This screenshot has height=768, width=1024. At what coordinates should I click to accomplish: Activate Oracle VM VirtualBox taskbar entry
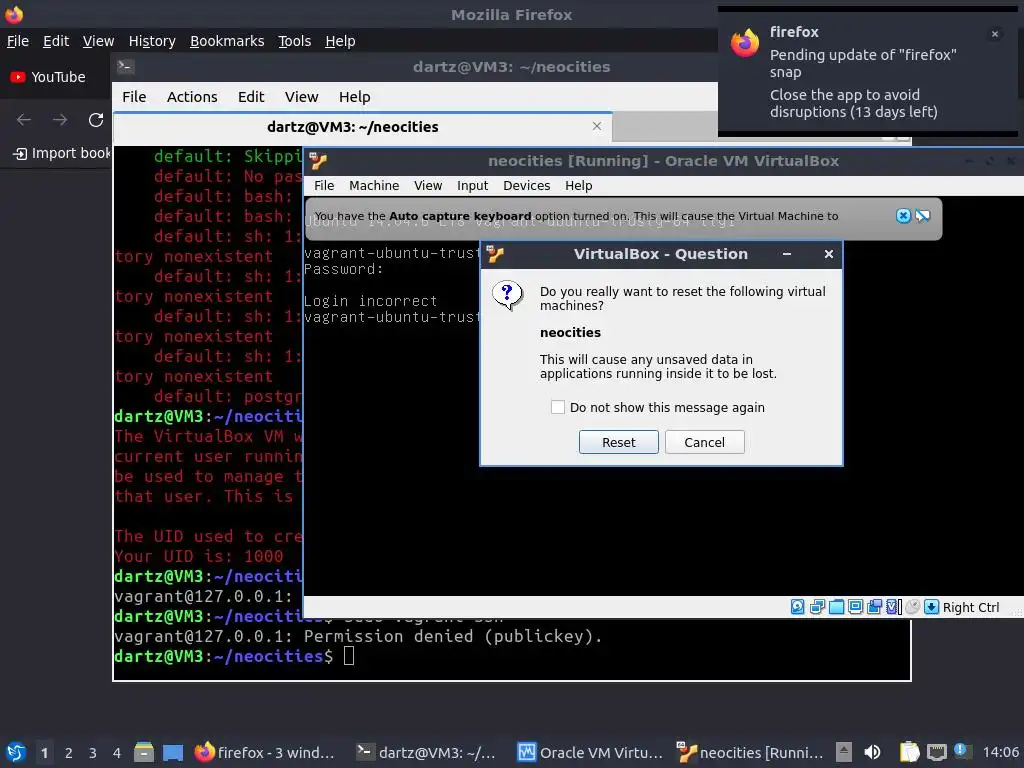tap(590, 752)
